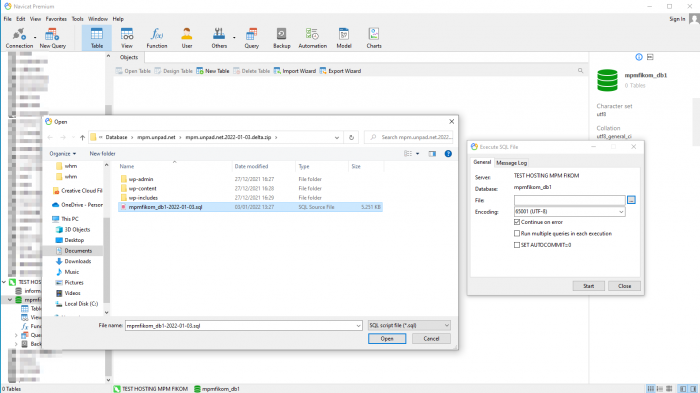The image size is (700, 393).
Task: Select the wp-includes folder
Action: pyautogui.click(x=143, y=198)
